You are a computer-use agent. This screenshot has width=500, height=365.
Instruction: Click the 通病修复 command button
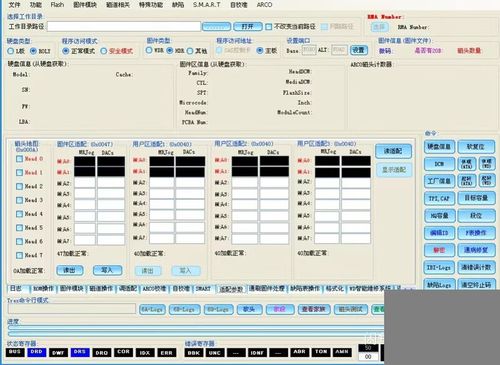(x=476, y=250)
